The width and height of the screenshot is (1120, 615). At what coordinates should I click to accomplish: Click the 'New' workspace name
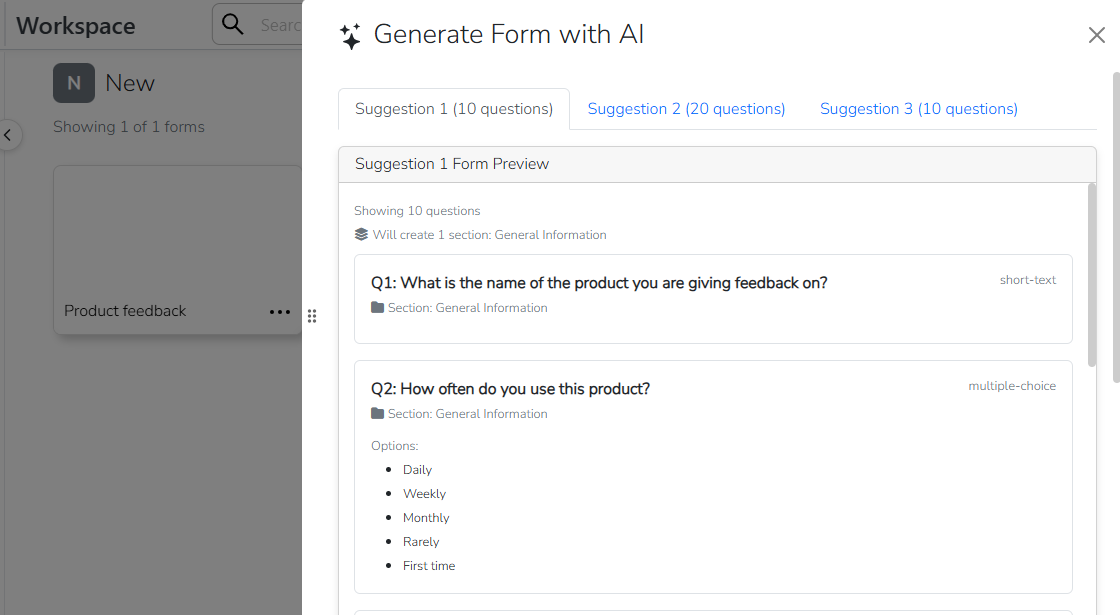coord(130,83)
